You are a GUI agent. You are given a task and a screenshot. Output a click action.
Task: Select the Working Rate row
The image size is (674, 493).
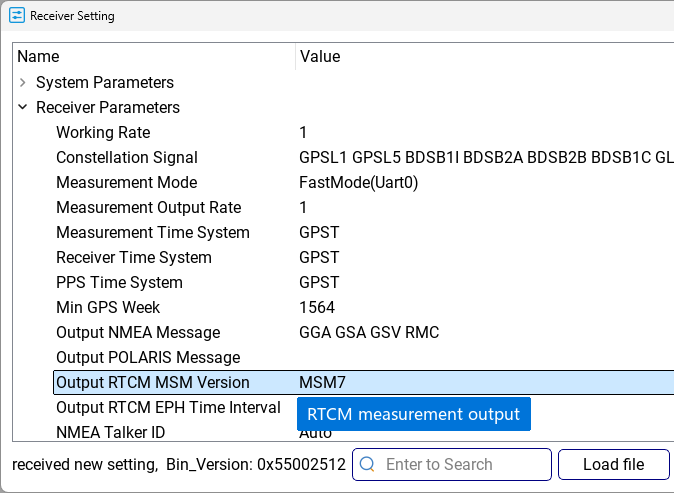click(364, 132)
